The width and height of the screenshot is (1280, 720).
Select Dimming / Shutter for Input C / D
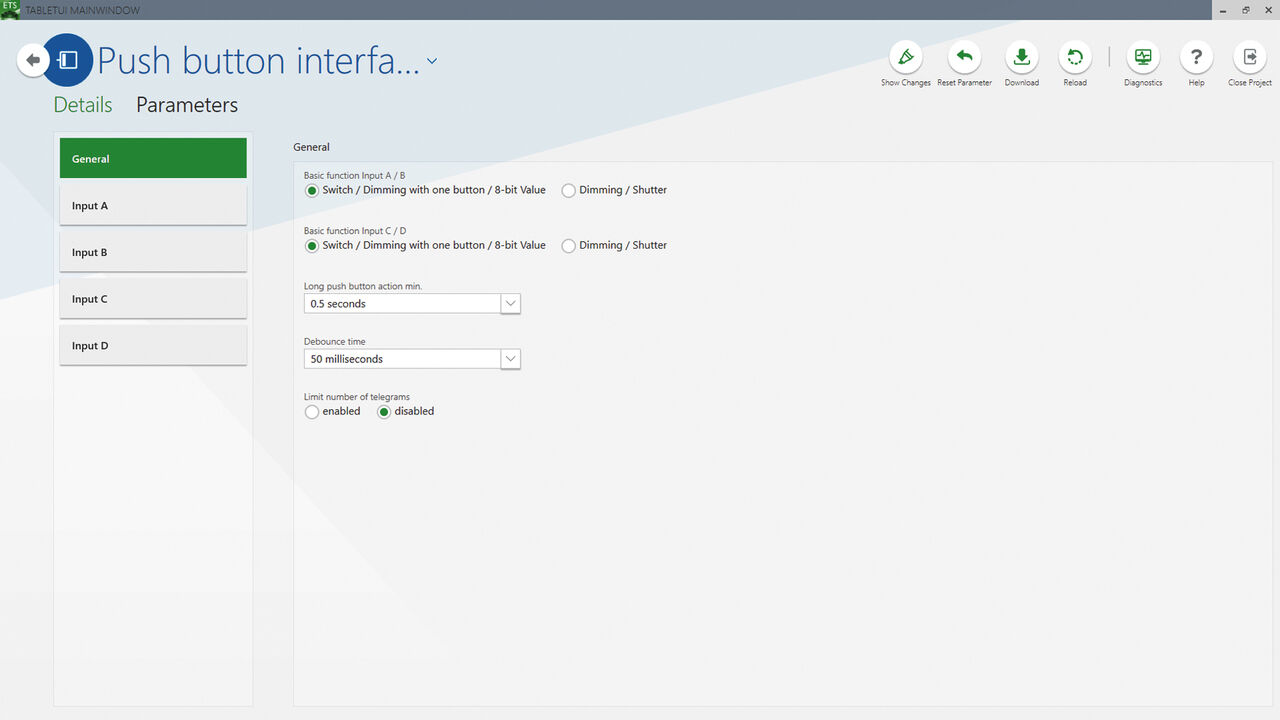click(x=569, y=246)
